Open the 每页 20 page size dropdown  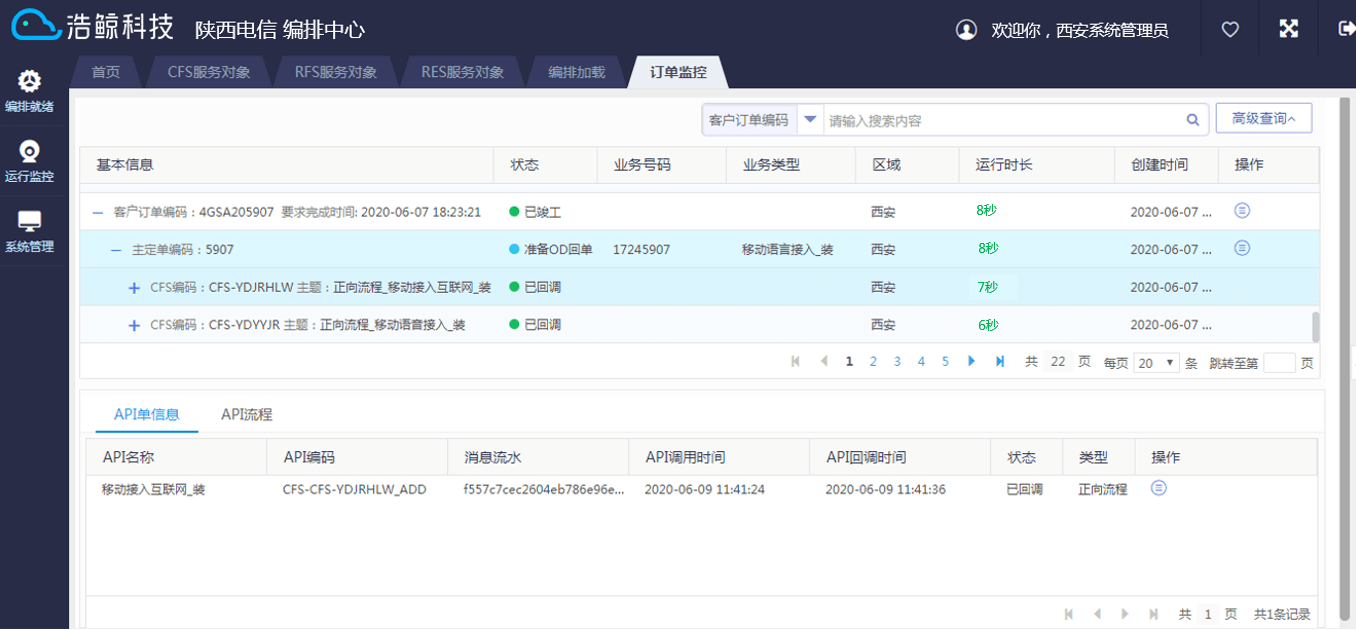click(1157, 363)
